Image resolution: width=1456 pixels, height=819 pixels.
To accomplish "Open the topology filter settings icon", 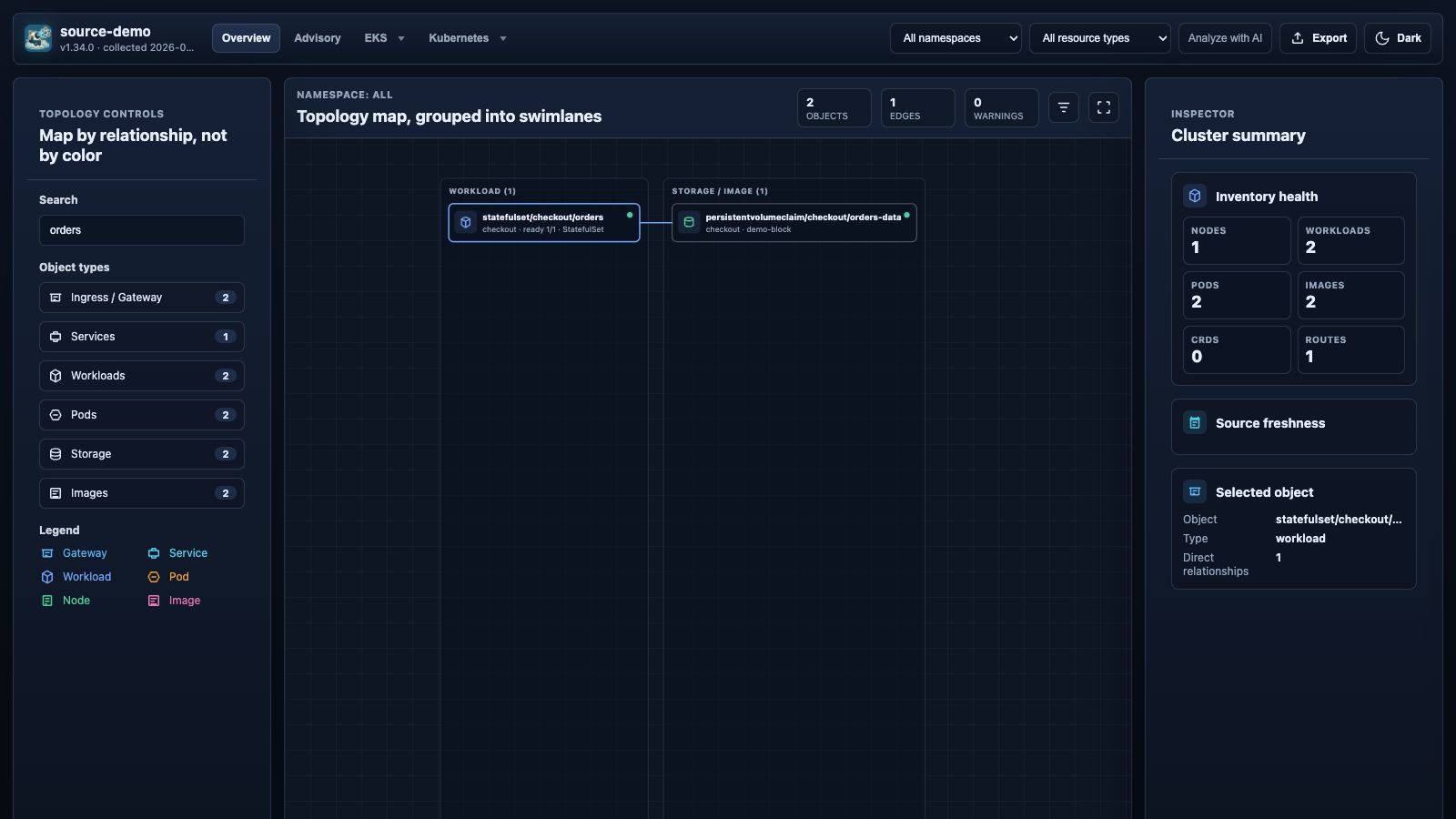I will tap(1064, 107).
